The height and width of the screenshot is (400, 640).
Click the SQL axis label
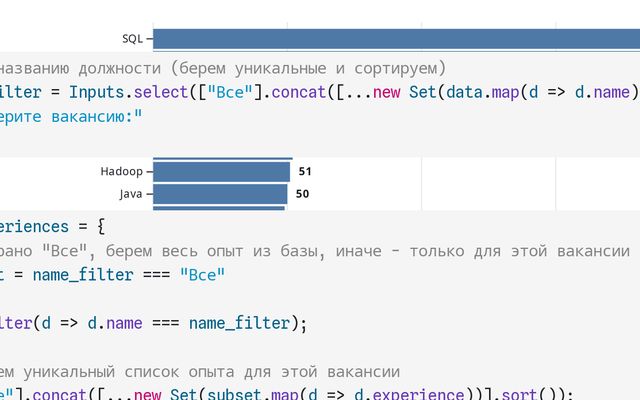click(132, 39)
